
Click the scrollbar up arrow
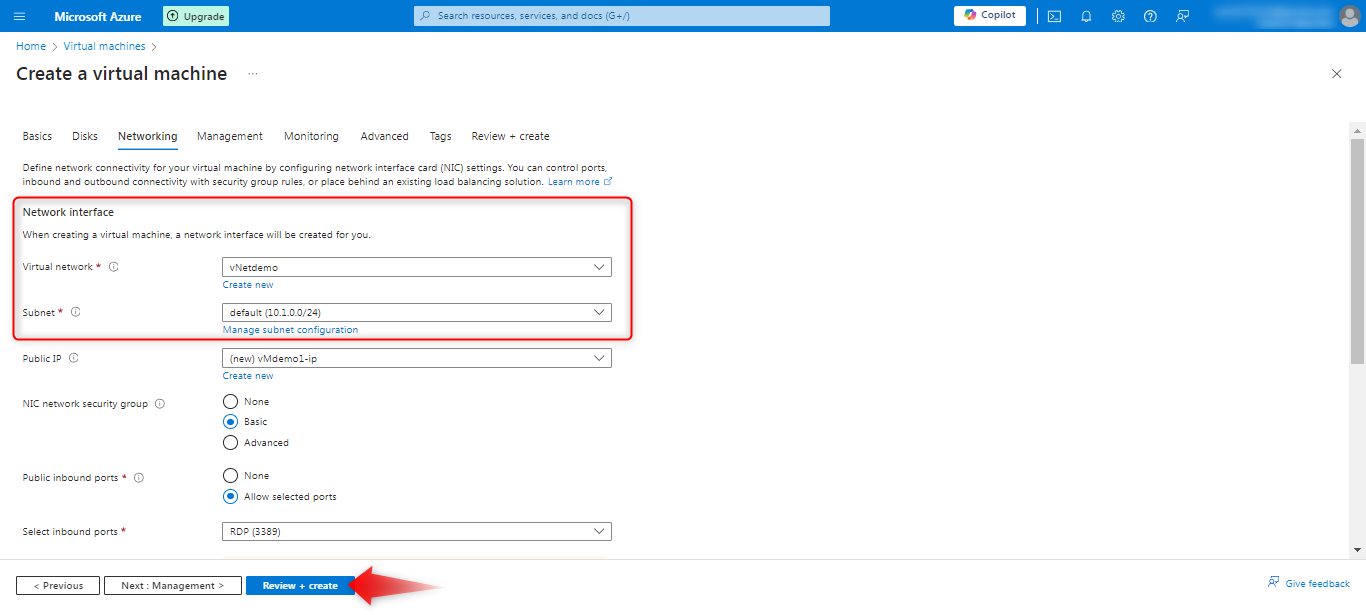pos(1357,130)
